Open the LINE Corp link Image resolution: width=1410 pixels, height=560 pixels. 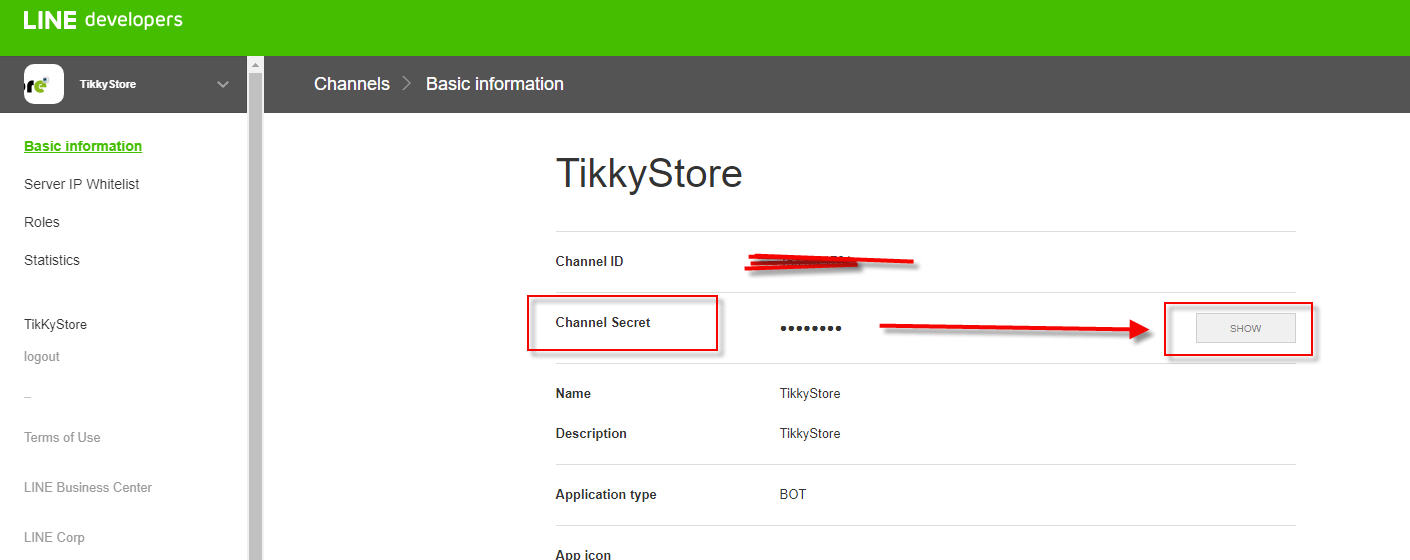click(54, 537)
